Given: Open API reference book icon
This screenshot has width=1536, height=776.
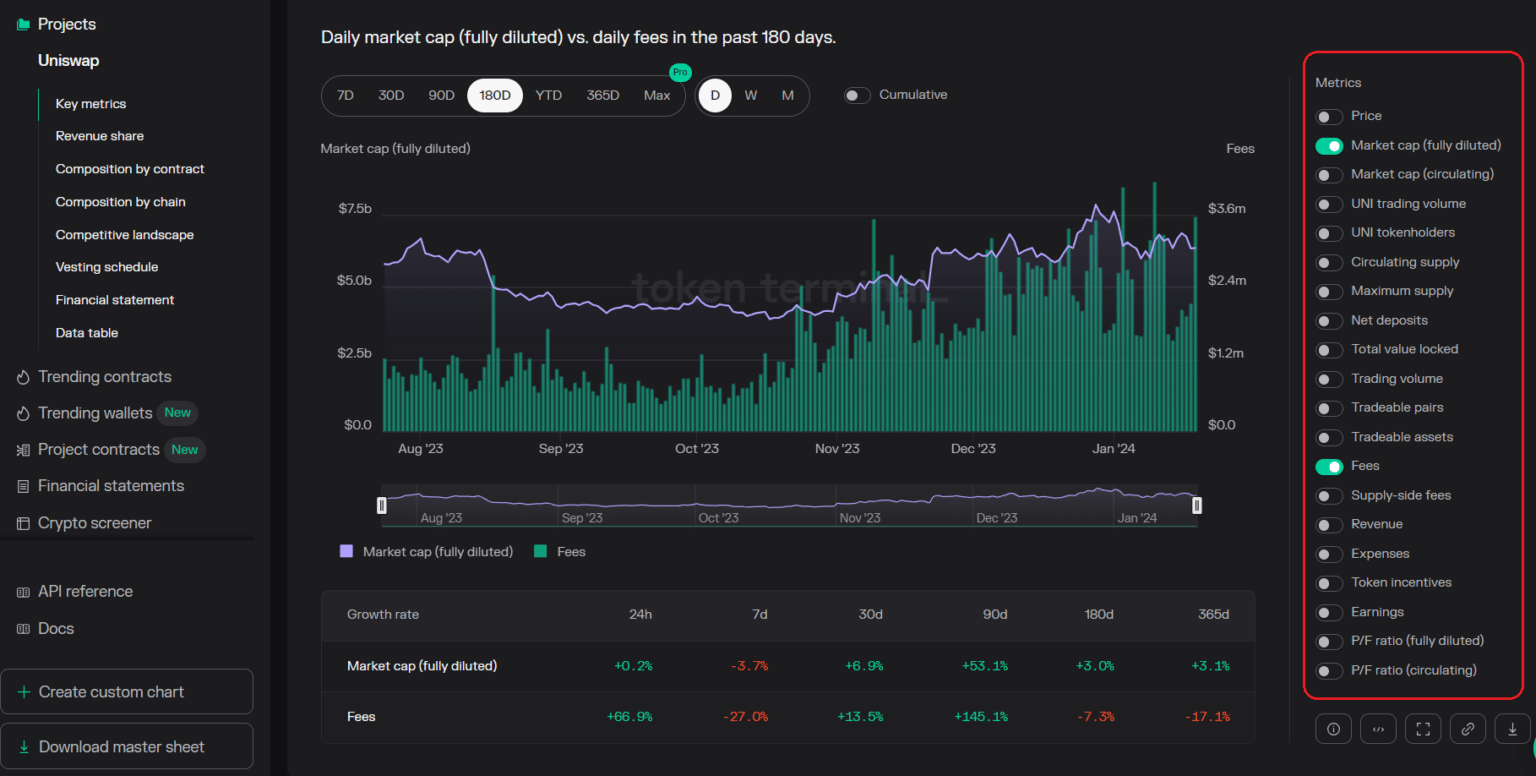Looking at the screenshot, I should [23, 592].
